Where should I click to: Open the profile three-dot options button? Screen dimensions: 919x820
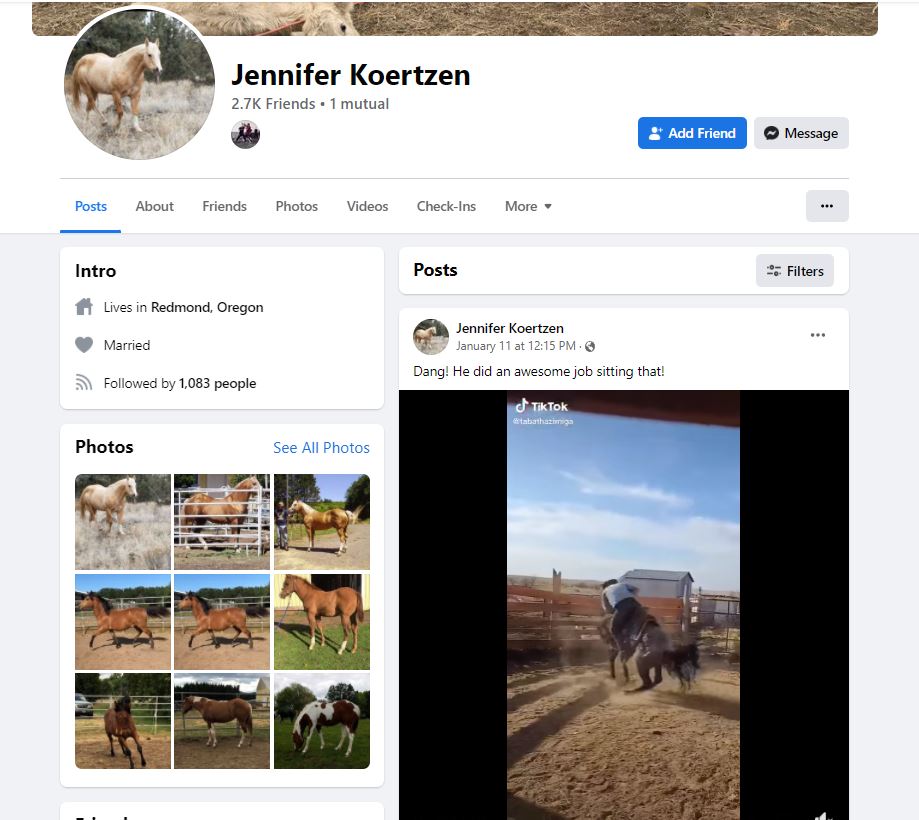(826, 206)
